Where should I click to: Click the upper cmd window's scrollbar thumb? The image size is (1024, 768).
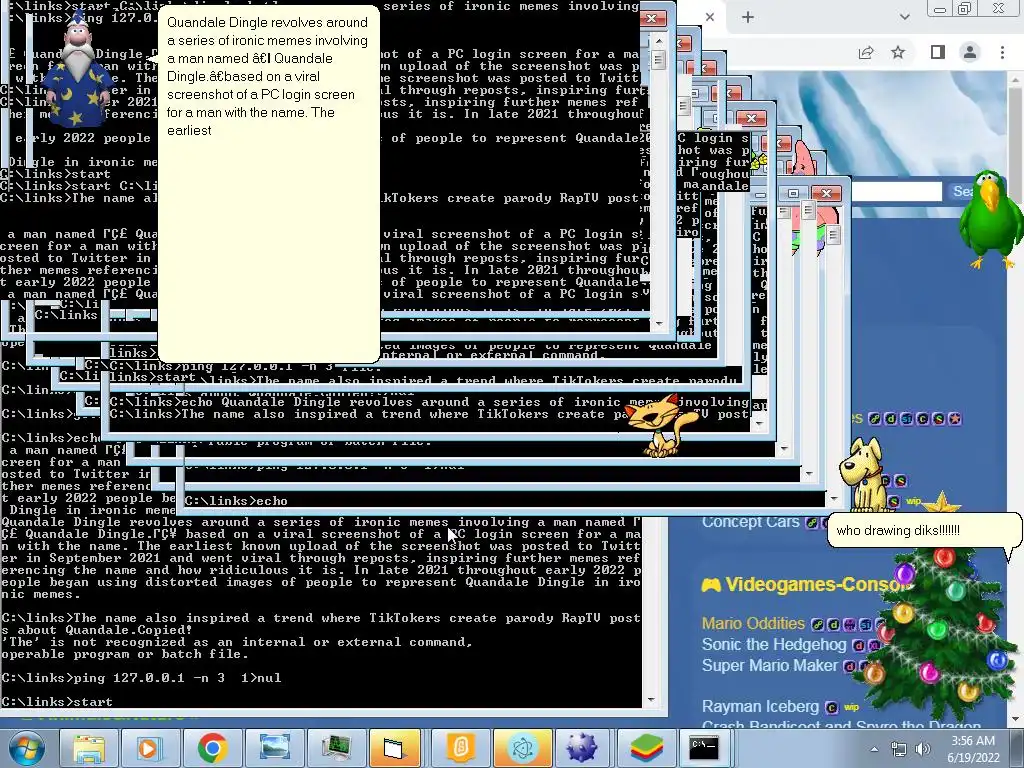coord(658,60)
